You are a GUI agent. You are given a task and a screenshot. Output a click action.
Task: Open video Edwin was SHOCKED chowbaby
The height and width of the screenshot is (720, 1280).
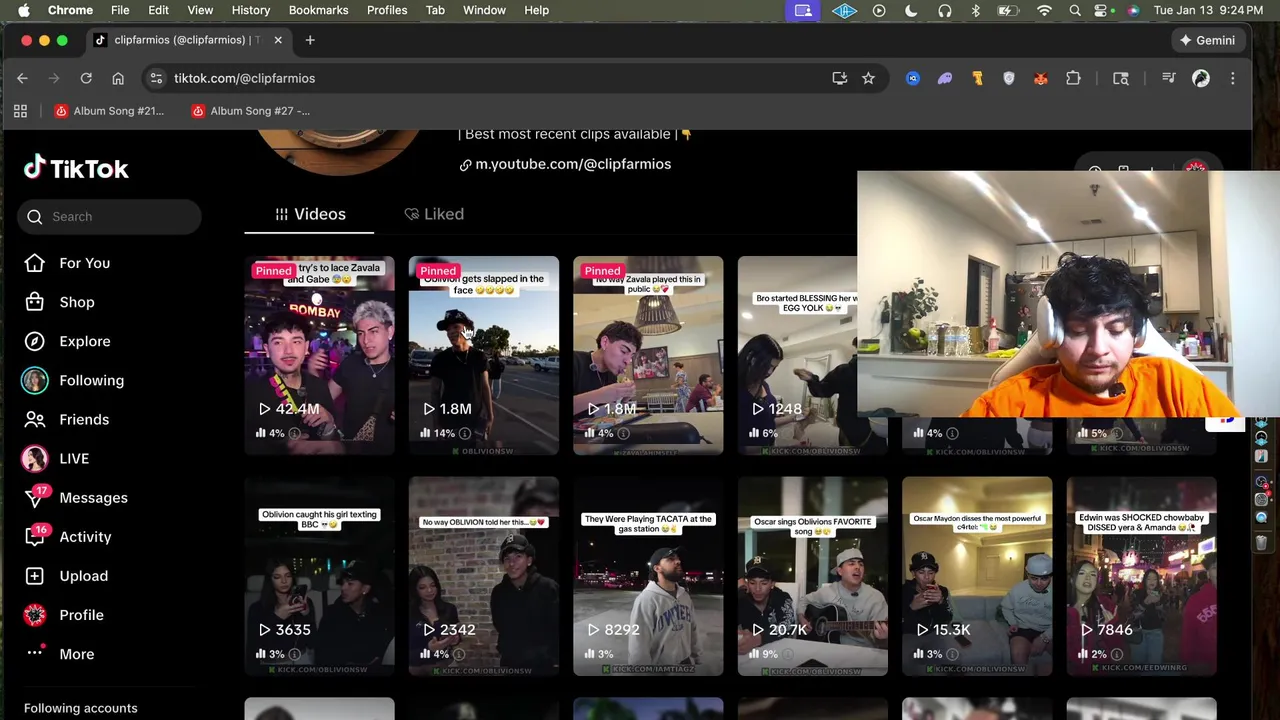(1141, 576)
